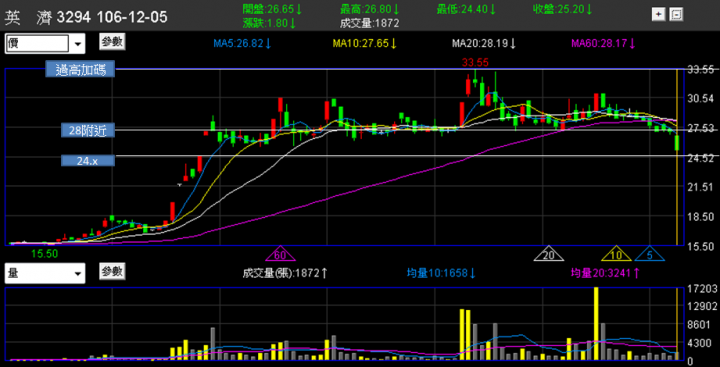Click the MA5:26.82 indicator text
Screen dimensions: 720x367
[243, 44]
